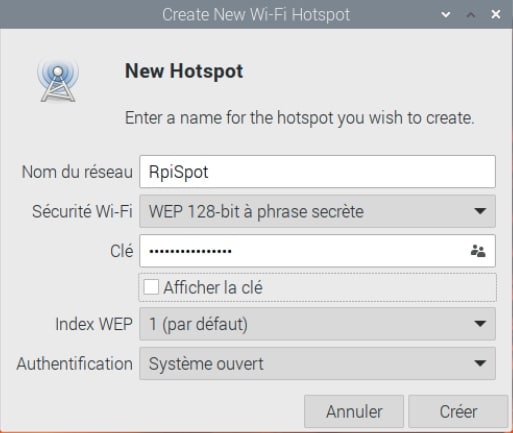Enable the Afficher la clé checkbox
Image resolution: width=513 pixels, height=433 pixels.
(151, 287)
